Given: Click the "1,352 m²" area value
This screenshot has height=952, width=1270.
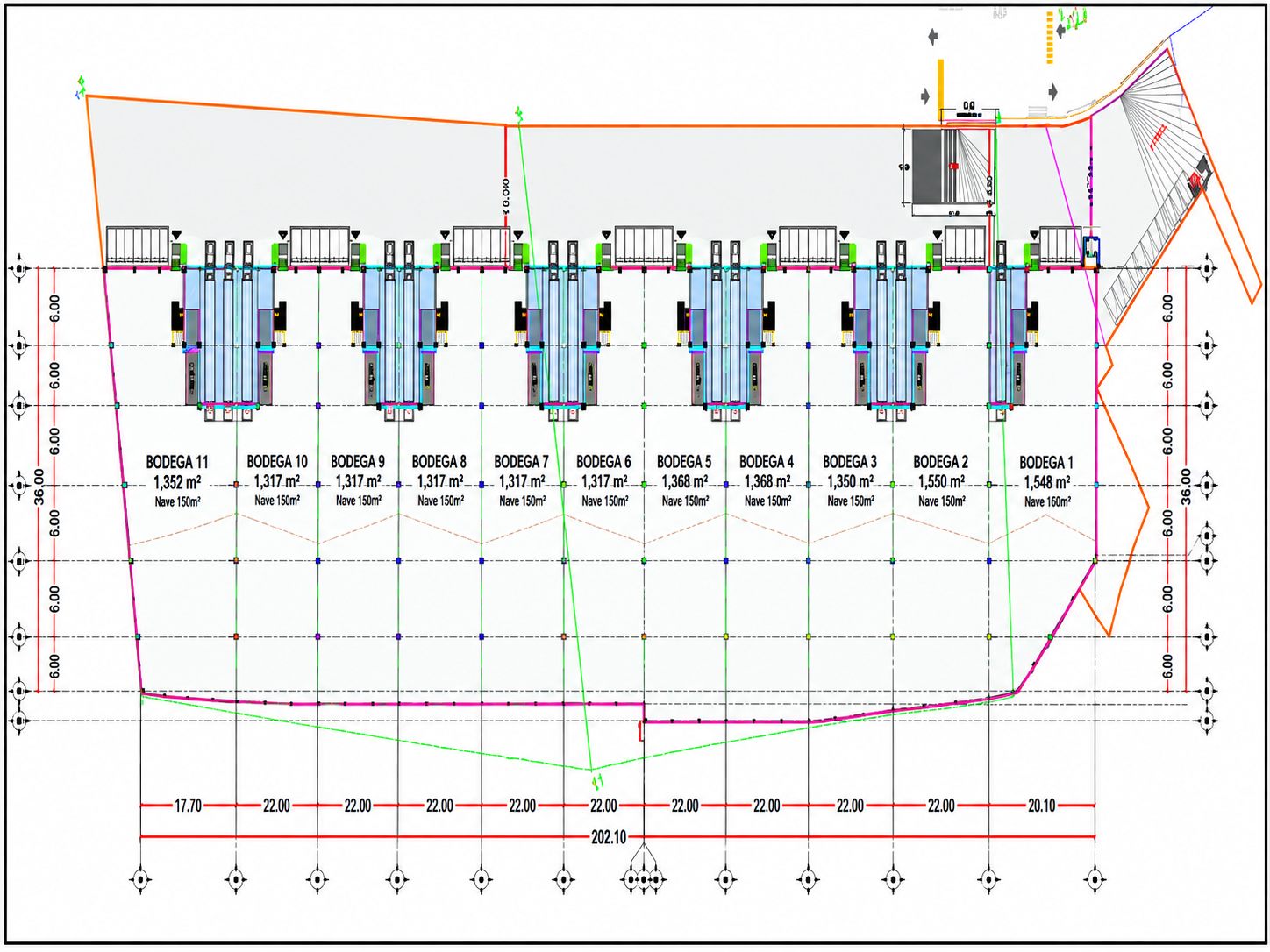Looking at the screenshot, I should pyautogui.click(x=177, y=482).
